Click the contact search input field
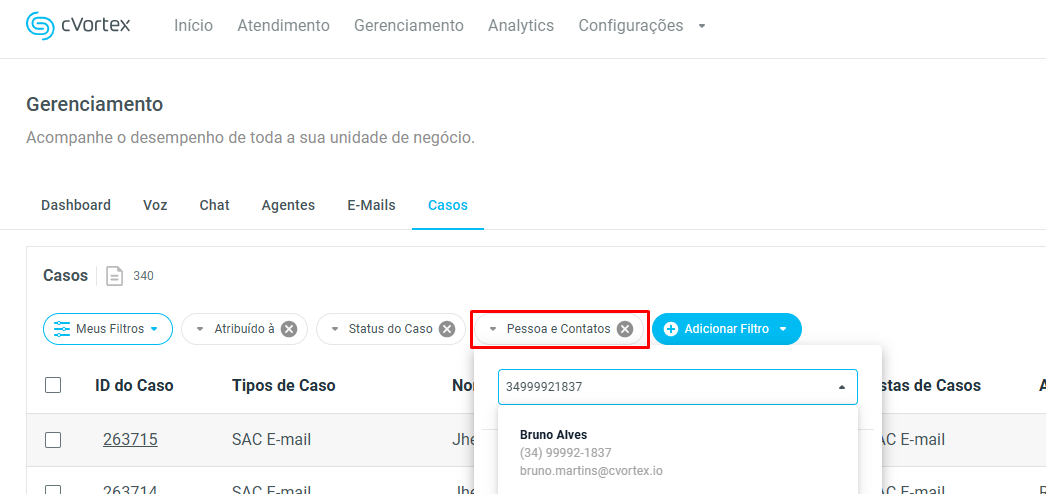 click(660, 387)
